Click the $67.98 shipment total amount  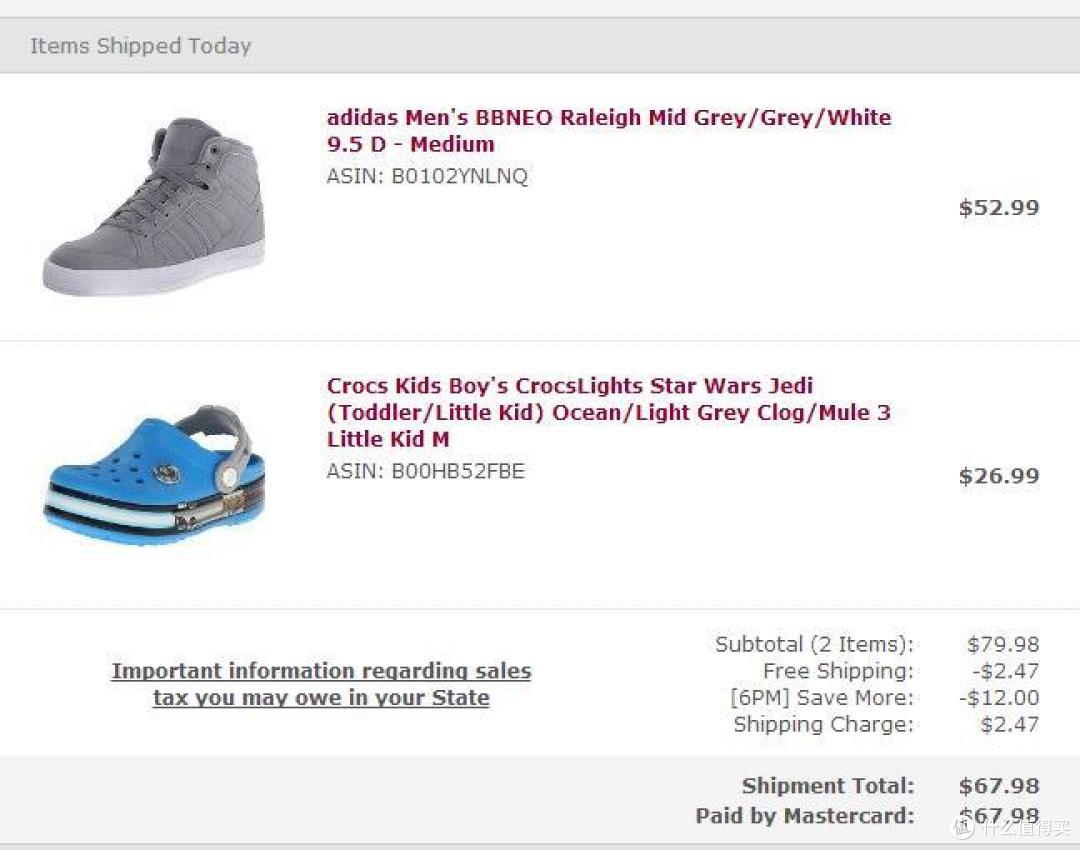pos(999,786)
